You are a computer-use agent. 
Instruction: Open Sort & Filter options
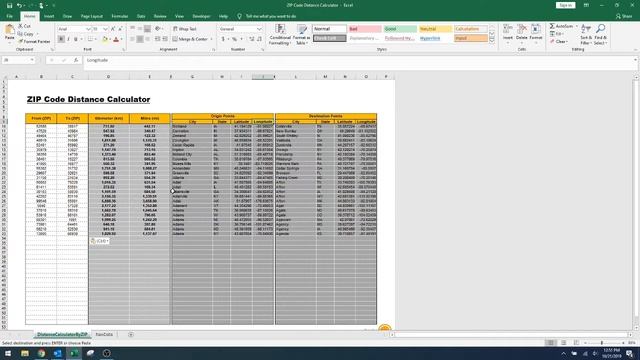586,34
